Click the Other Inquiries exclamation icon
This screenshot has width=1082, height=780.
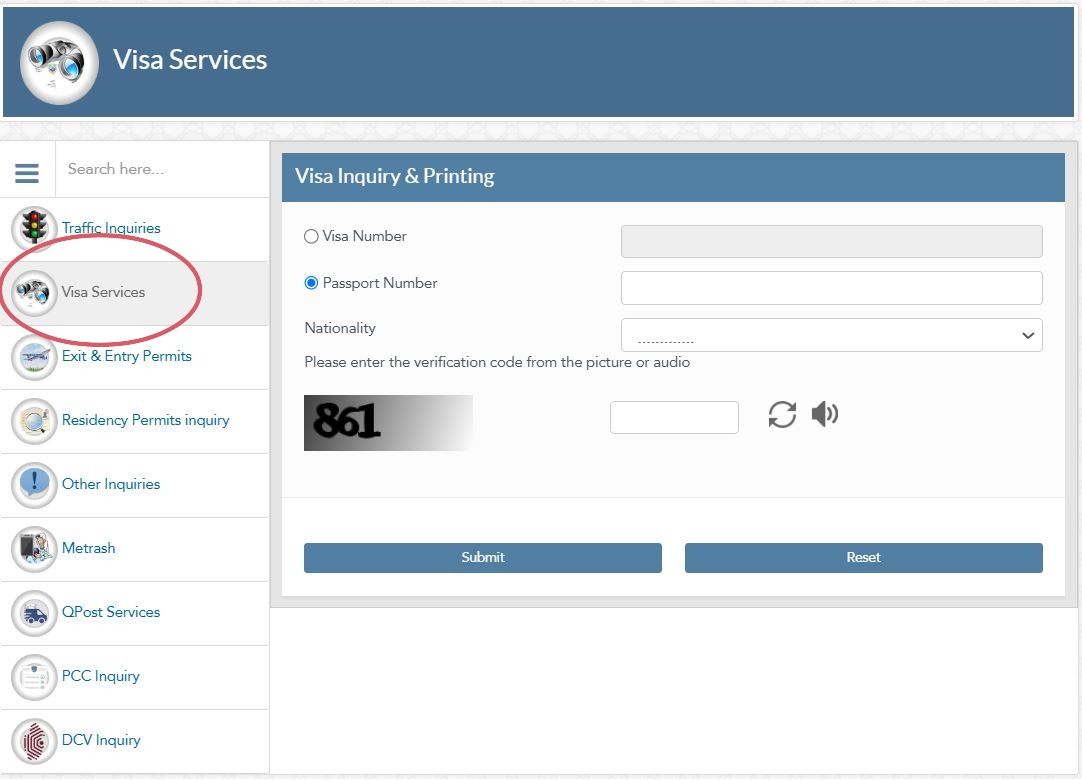[33, 484]
